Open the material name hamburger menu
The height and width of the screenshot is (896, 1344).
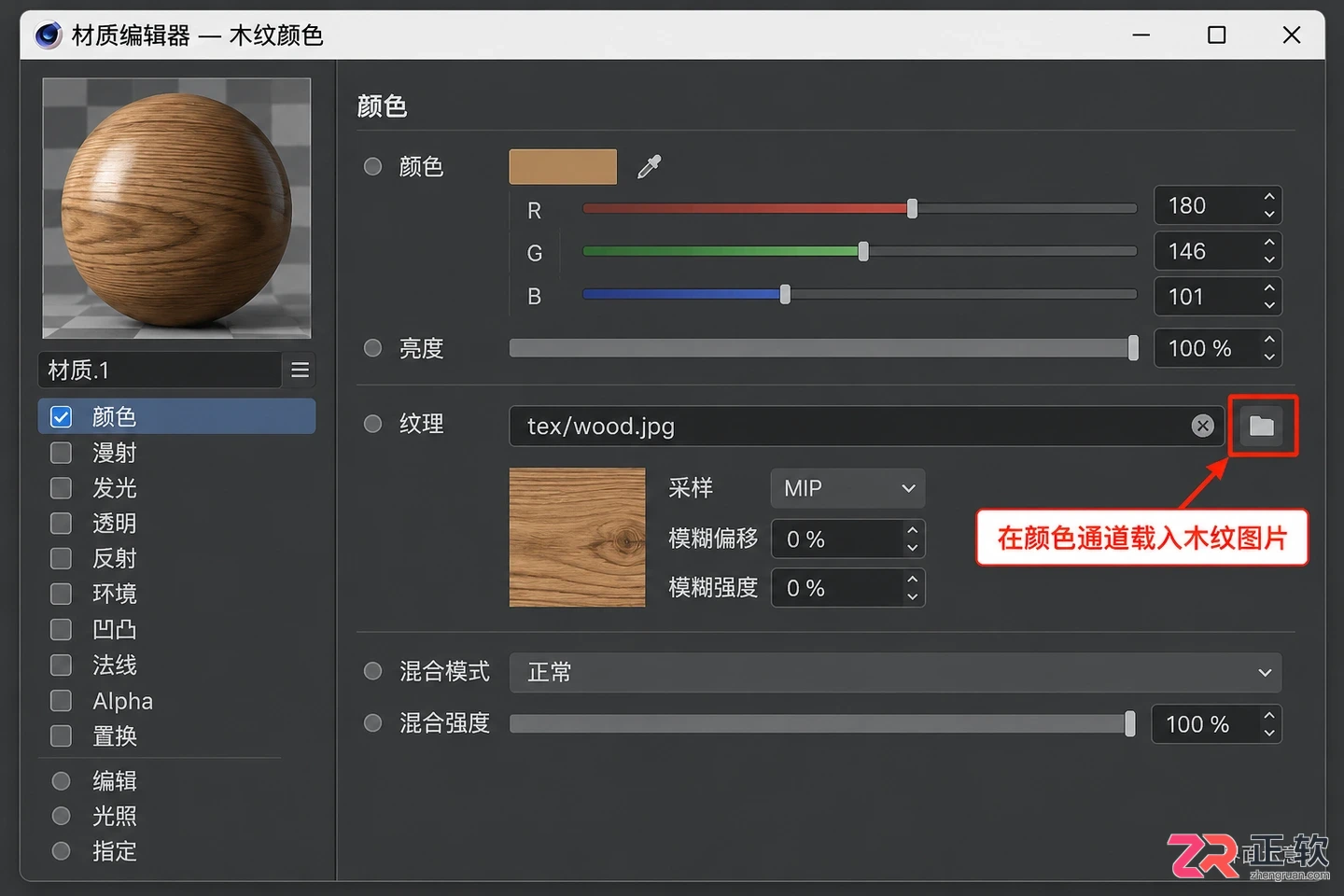300,371
